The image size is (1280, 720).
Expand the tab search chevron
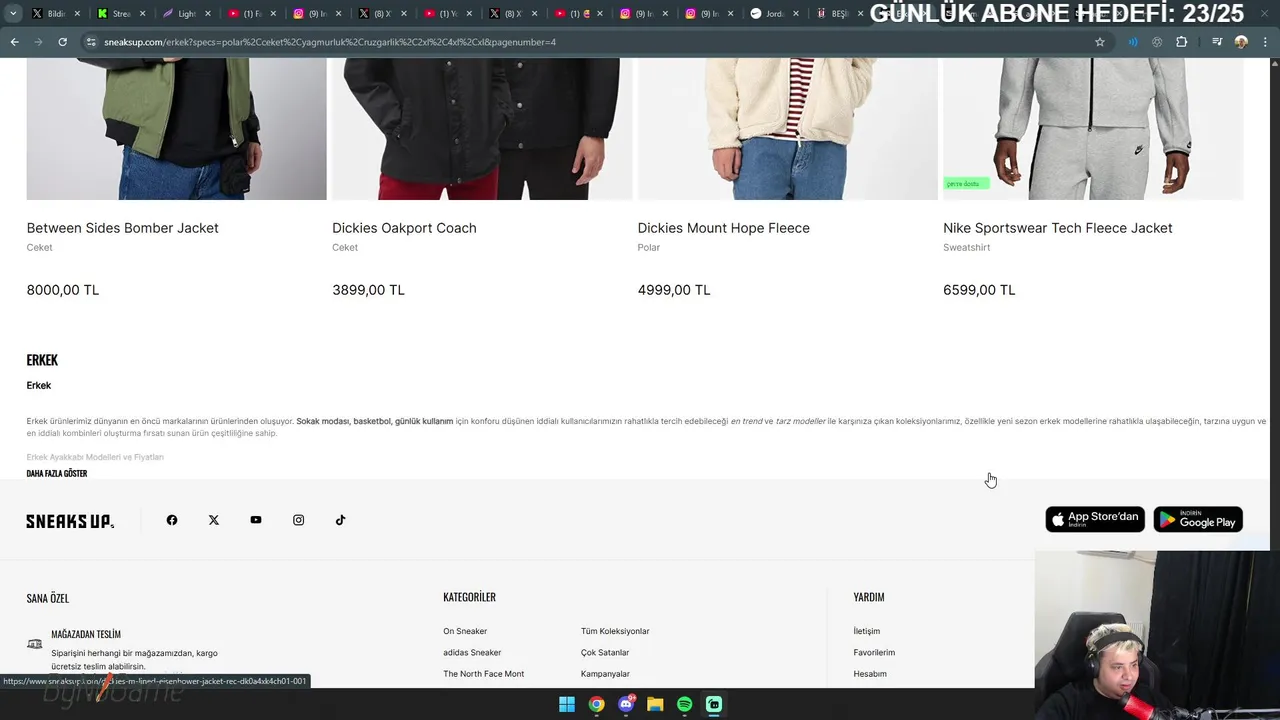pyautogui.click(x=13, y=14)
